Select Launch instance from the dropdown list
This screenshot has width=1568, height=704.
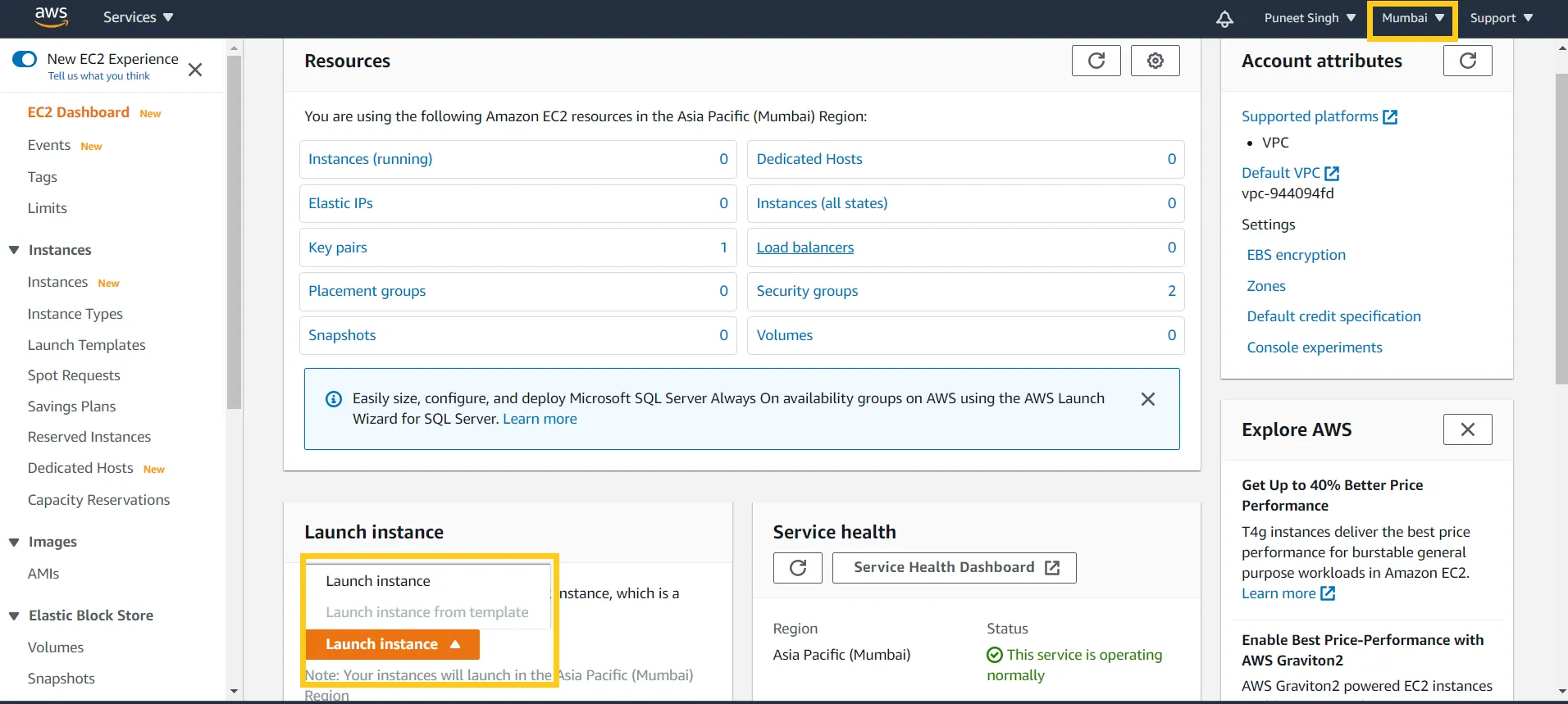pyautogui.click(x=378, y=581)
